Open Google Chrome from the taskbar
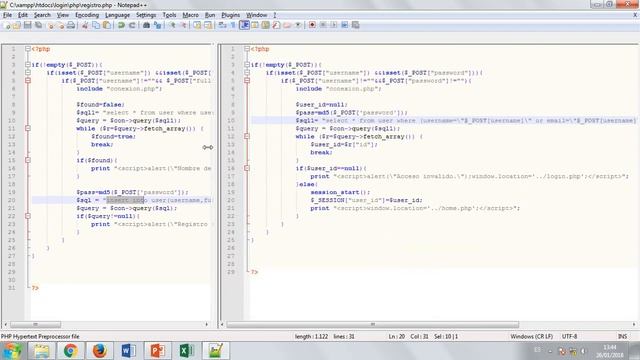The width and height of the screenshot is (640, 360). tap(70, 351)
